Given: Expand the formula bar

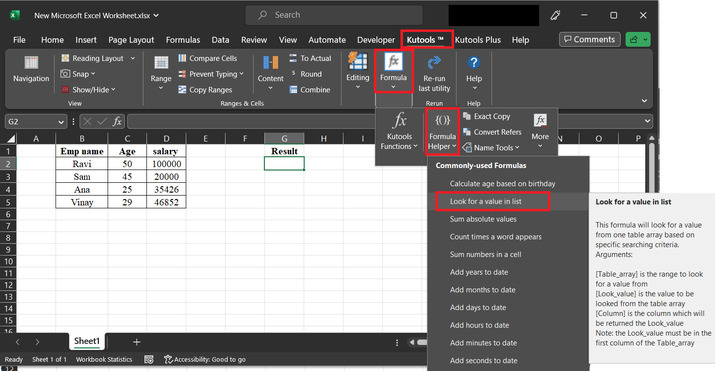Looking at the screenshot, I should point(648,121).
